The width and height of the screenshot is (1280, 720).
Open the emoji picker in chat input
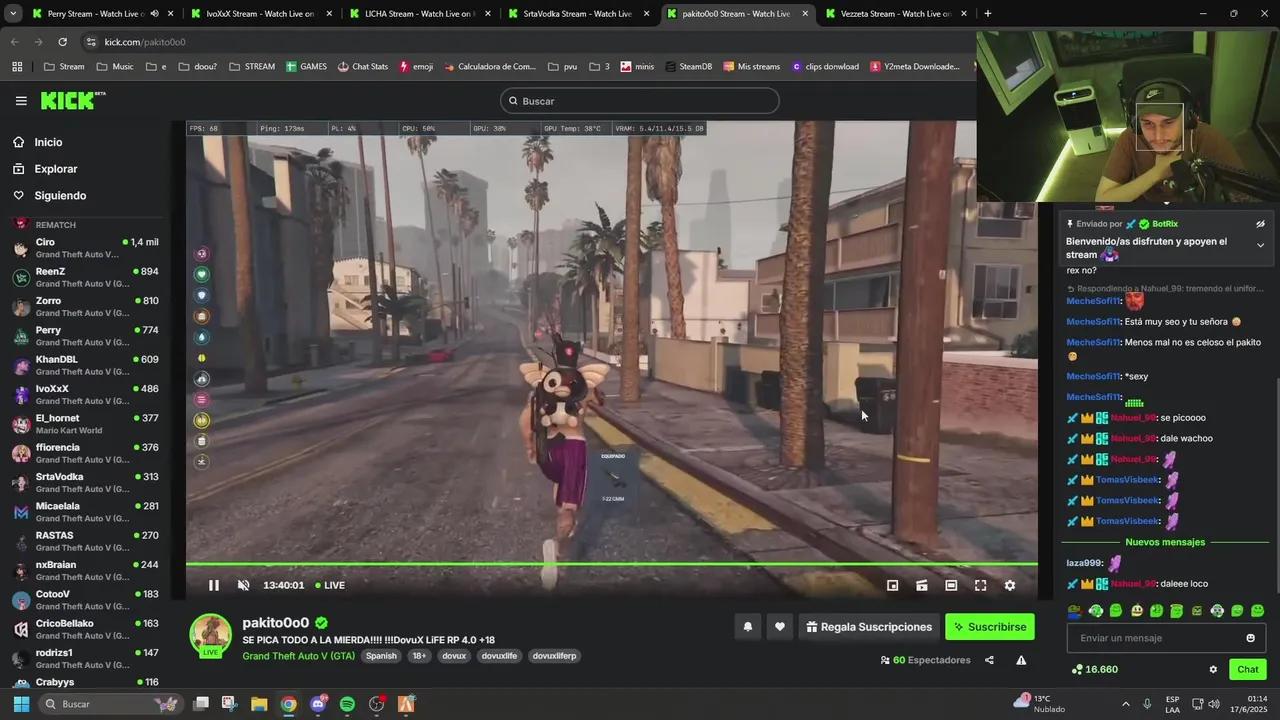coord(1250,638)
